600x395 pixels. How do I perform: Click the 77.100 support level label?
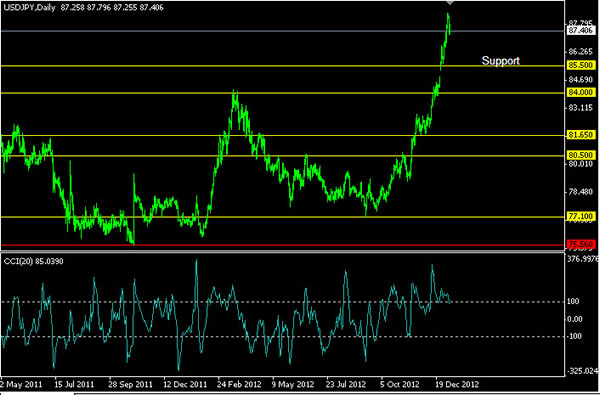tap(581, 216)
